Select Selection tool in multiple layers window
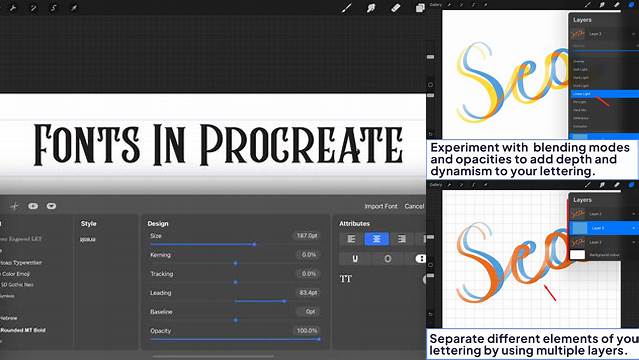The image size is (639, 360). click(474, 185)
